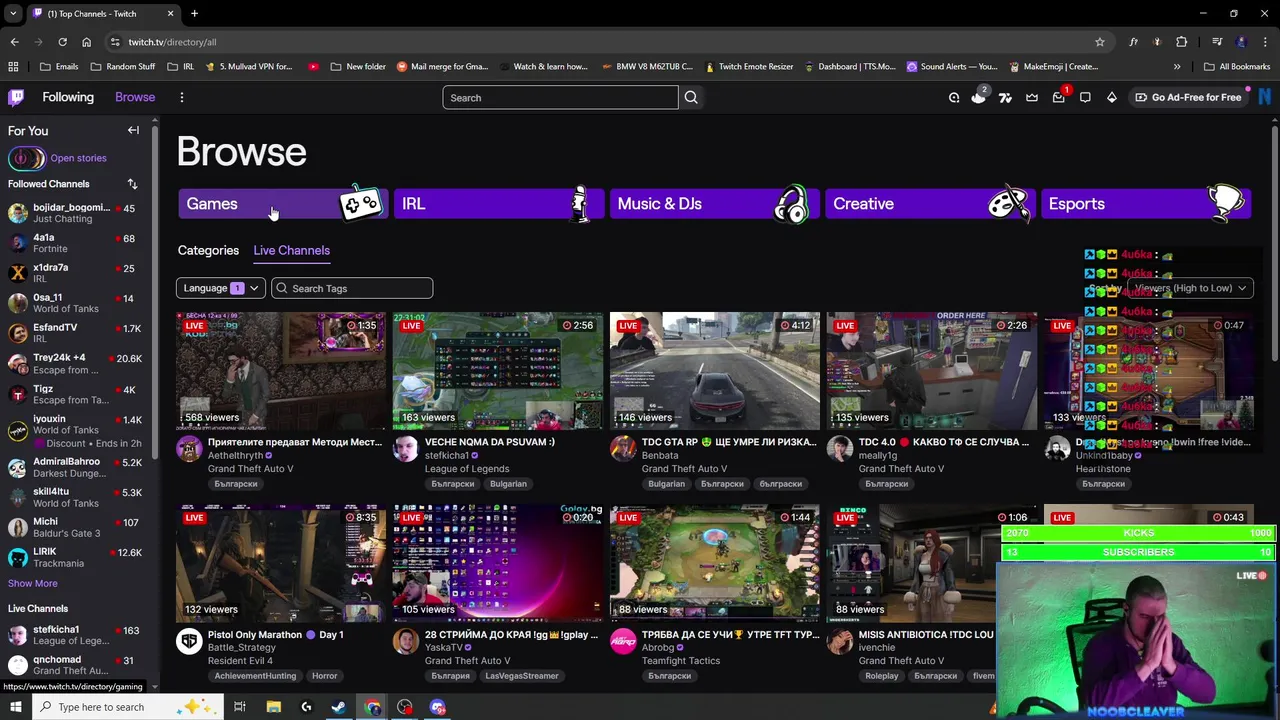Click the AchievementHunting tag
Viewport: 1280px width, 720px height.
[x=255, y=676]
